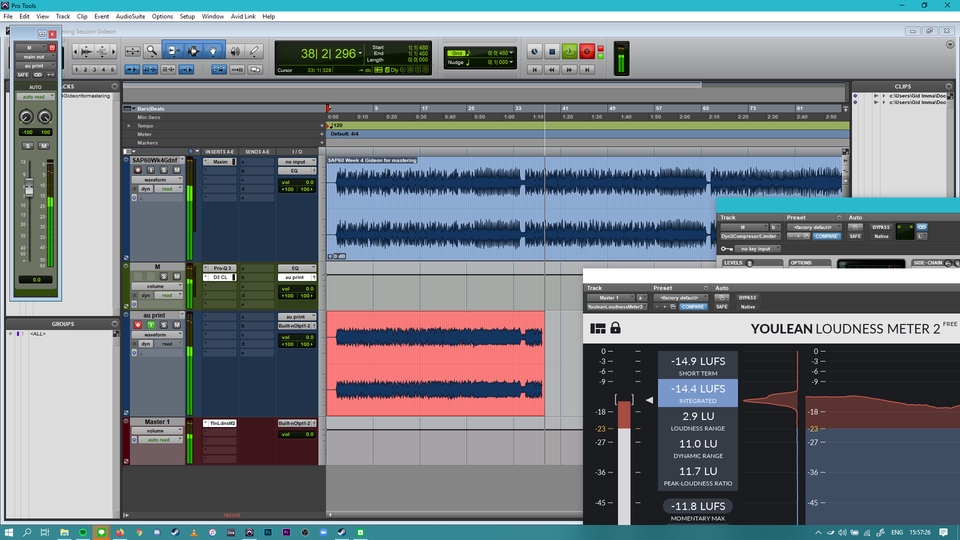Screen dimensions: 960x540
Task: Record-enable the SAP60Wk4Gdnf track
Action: click(x=138, y=170)
